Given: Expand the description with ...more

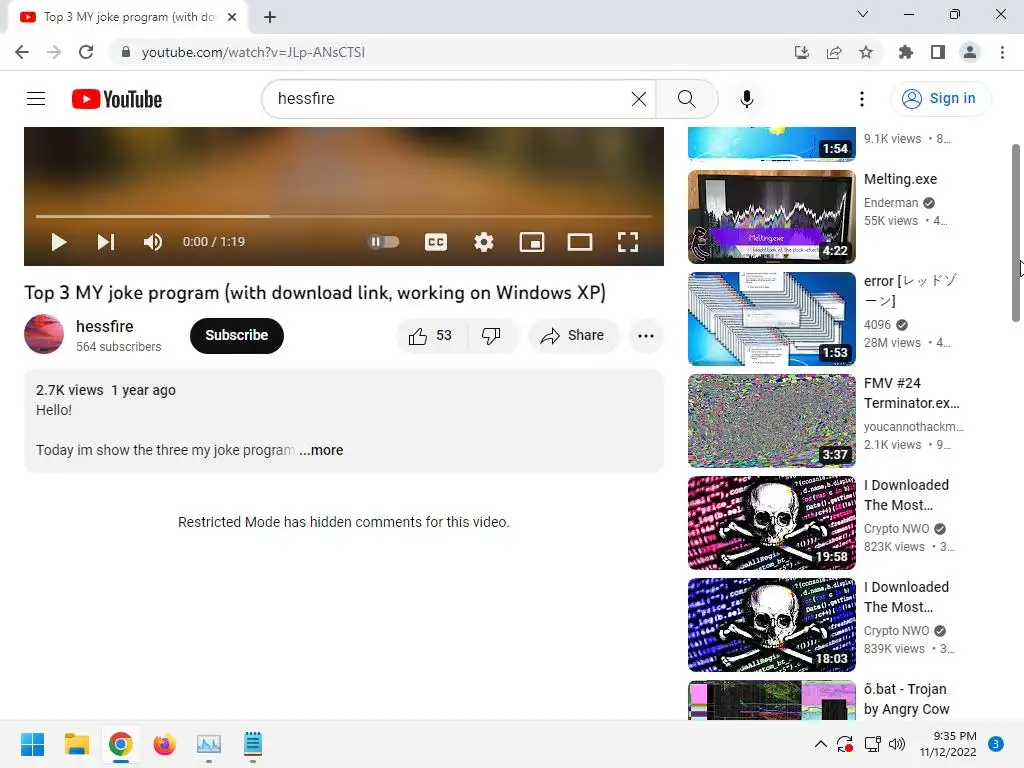Looking at the screenshot, I should [321, 450].
